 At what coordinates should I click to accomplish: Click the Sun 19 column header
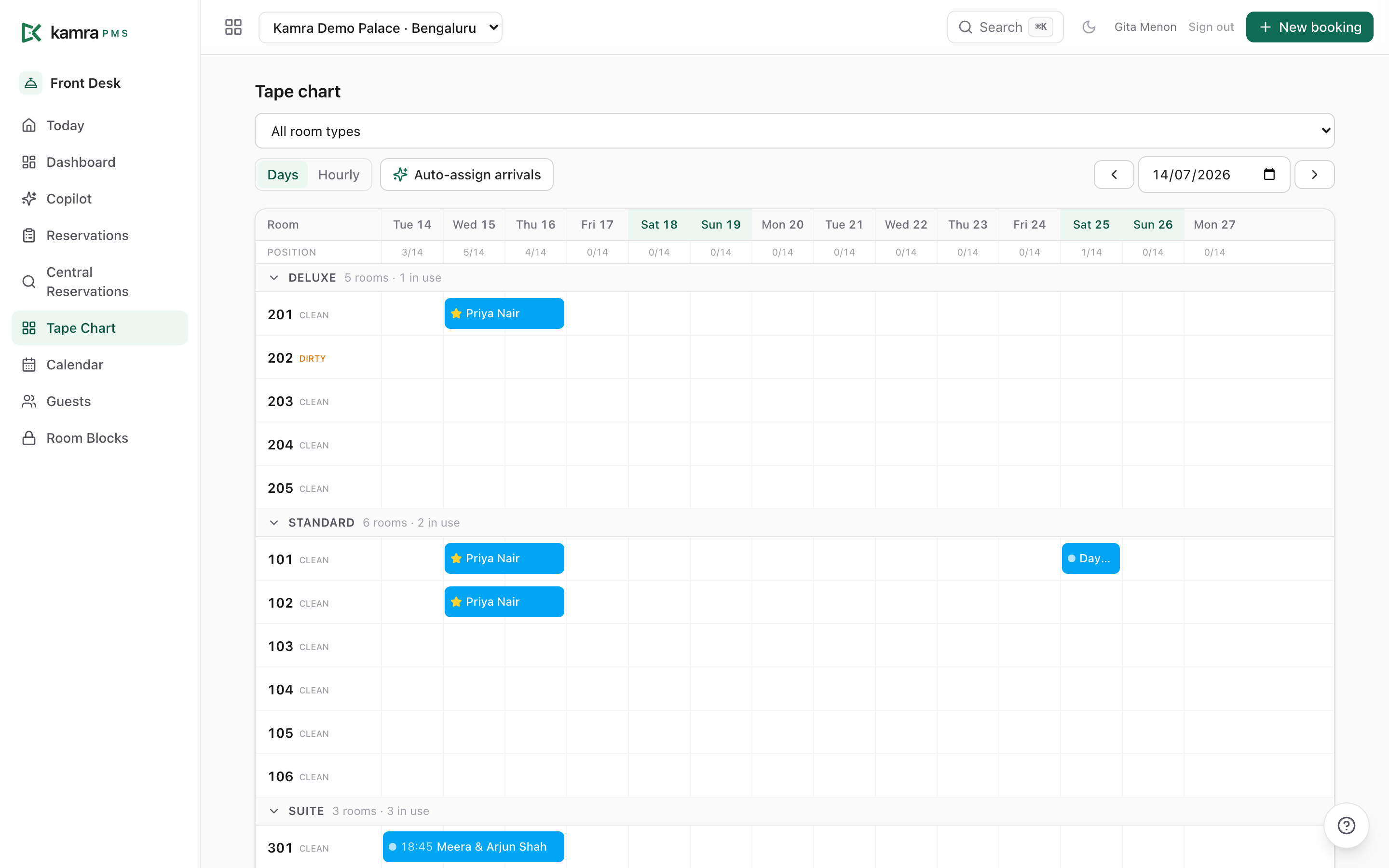(721, 224)
